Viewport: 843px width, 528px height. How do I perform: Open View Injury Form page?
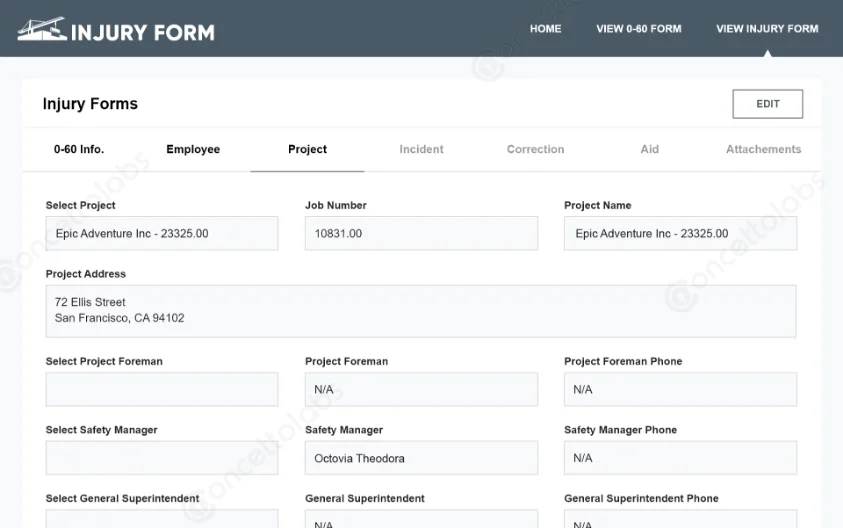pyautogui.click(x=767, y=29)
